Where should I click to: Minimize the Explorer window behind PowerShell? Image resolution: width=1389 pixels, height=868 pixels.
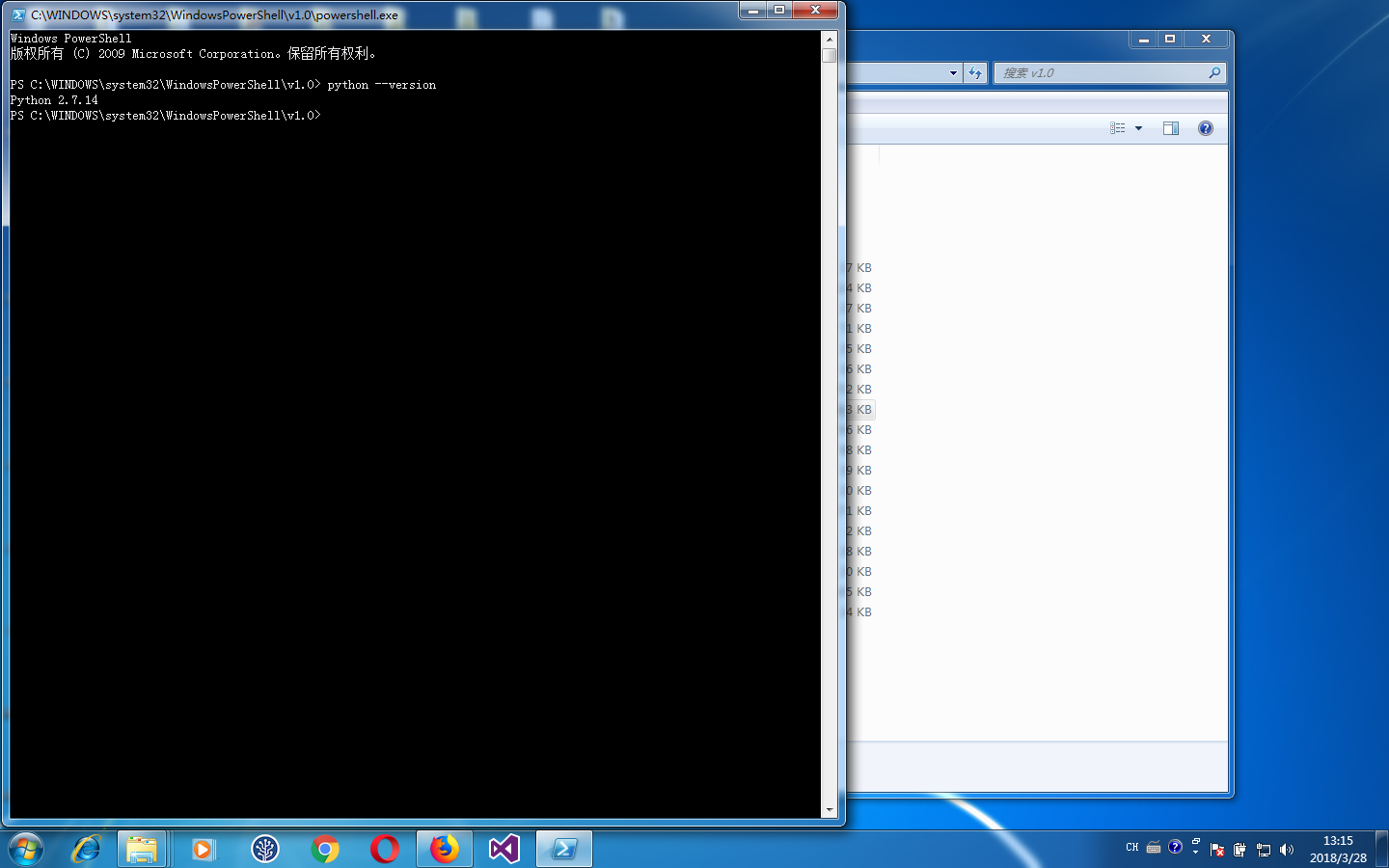[x=1144, y=40]
